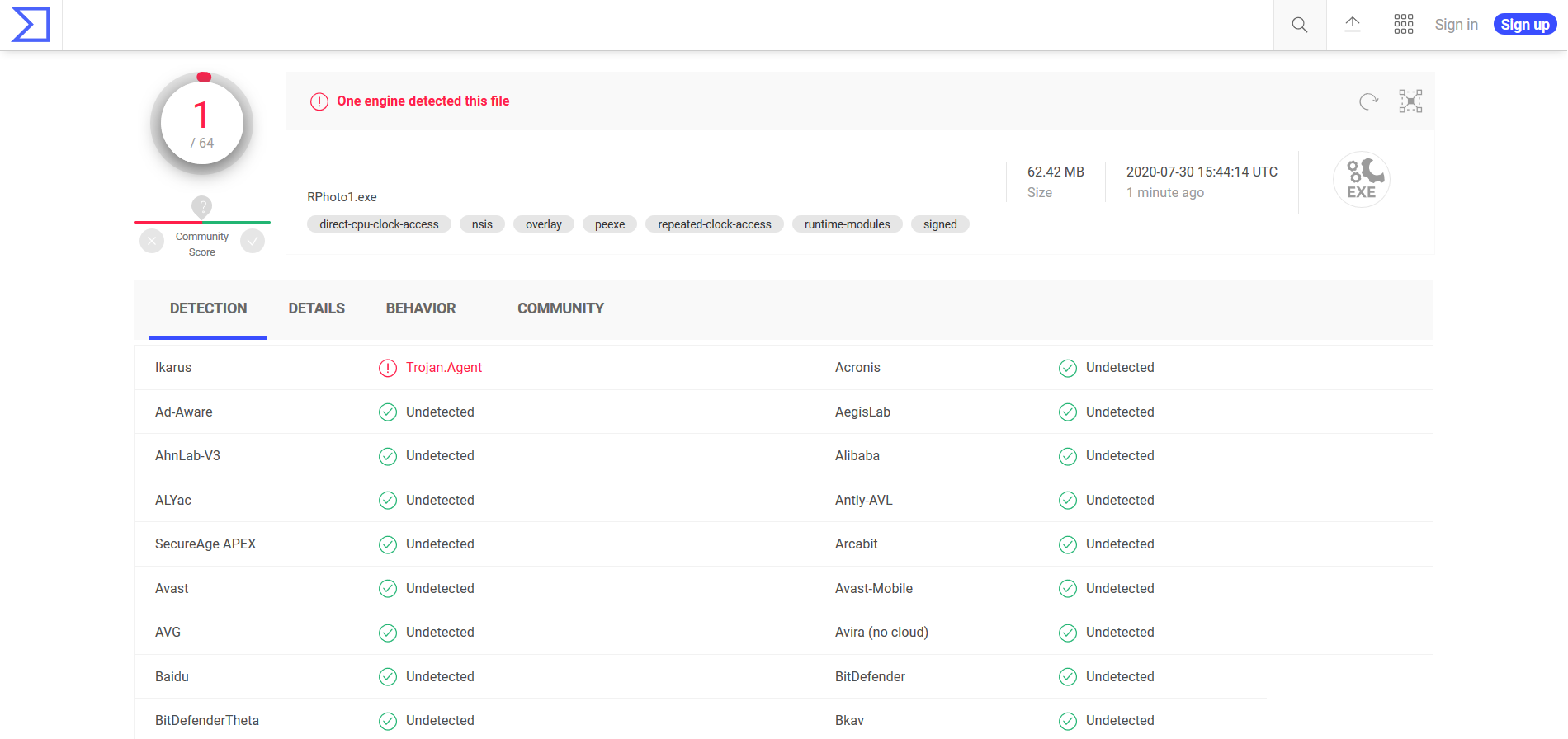Viewport: 1568px width, 739px height.
Task: Click the runtime-modules tag
Action: click(848, 224)
